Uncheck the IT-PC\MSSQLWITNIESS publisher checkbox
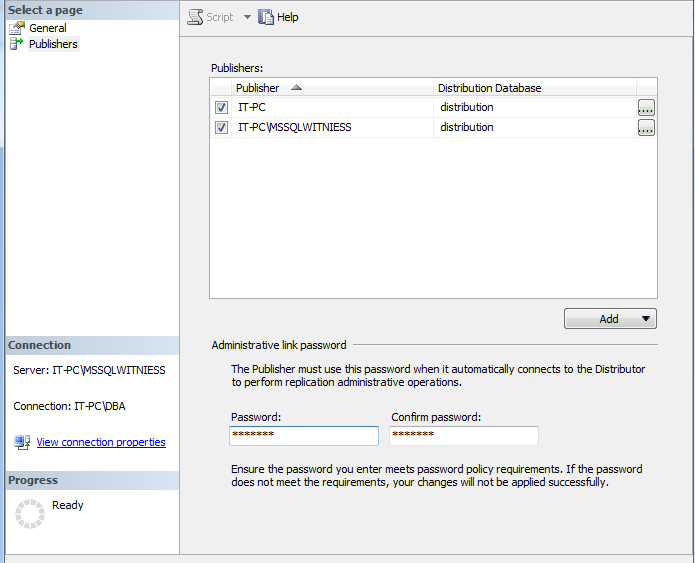This screenshot has width=695, height=563. (x=221, y=127)
